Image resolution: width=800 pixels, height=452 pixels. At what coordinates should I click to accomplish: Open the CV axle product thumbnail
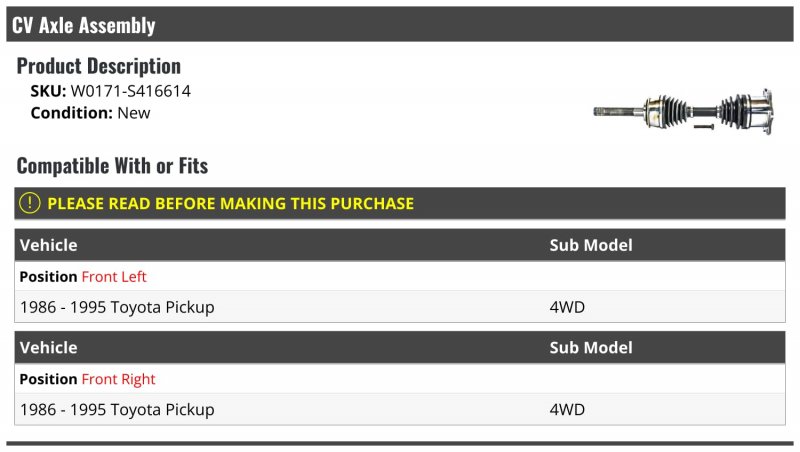pos(684,112)
